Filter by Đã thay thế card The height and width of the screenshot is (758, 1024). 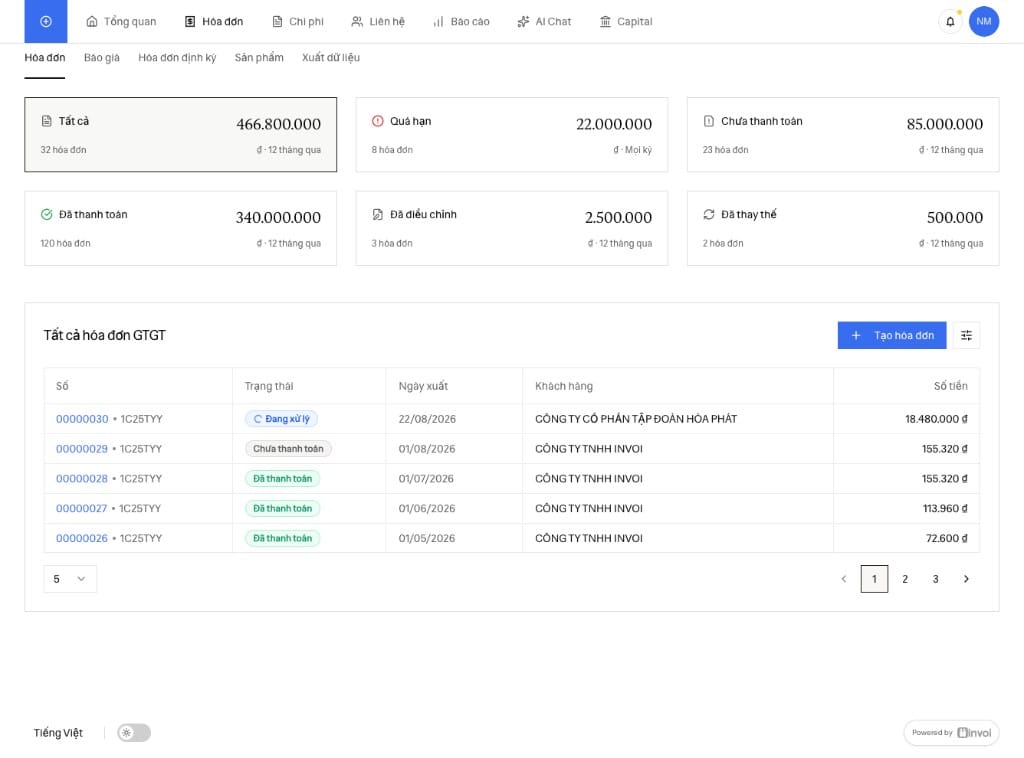[x=843, y=229]
